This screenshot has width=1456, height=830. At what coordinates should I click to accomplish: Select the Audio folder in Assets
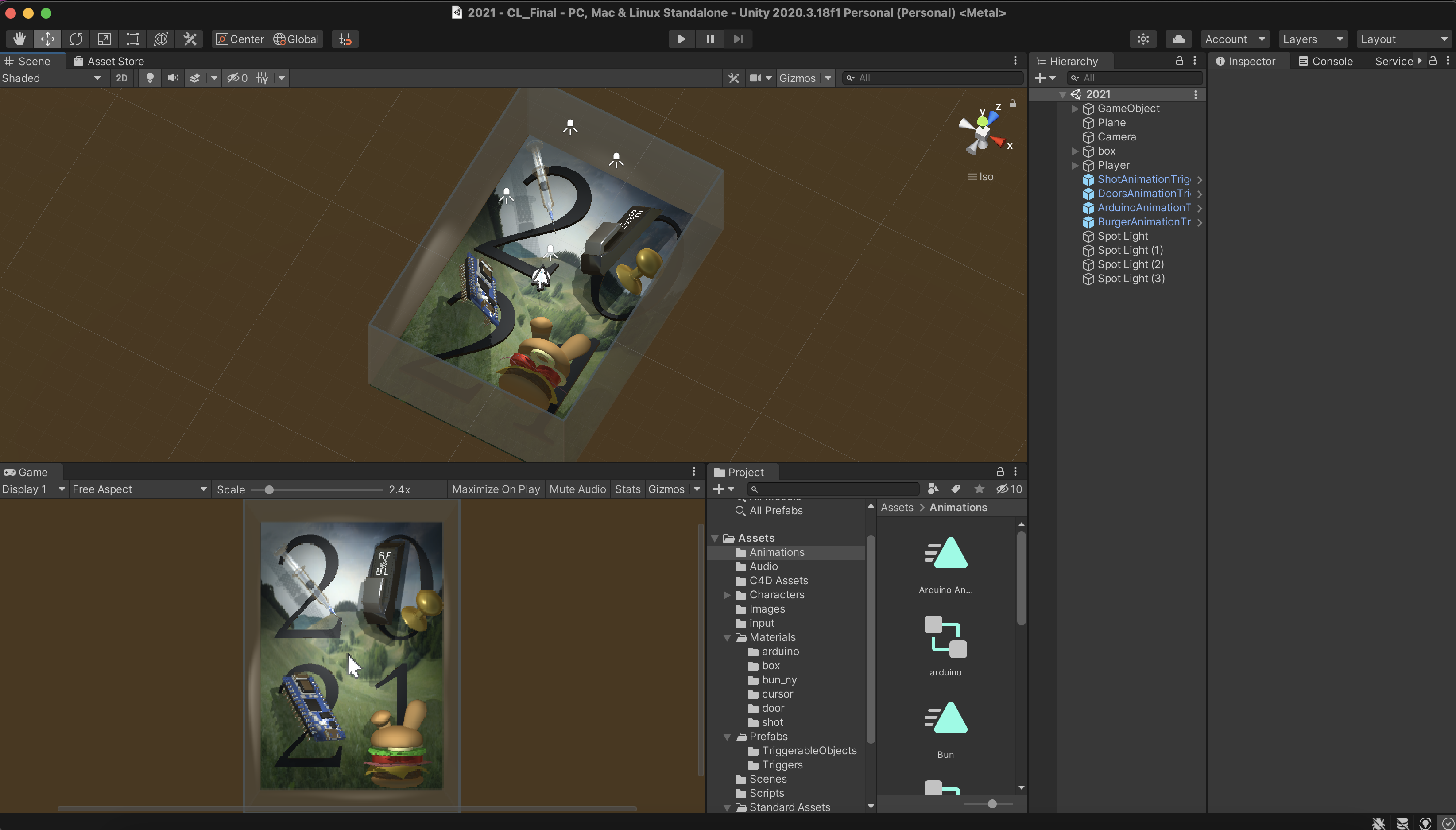(763, 566)
